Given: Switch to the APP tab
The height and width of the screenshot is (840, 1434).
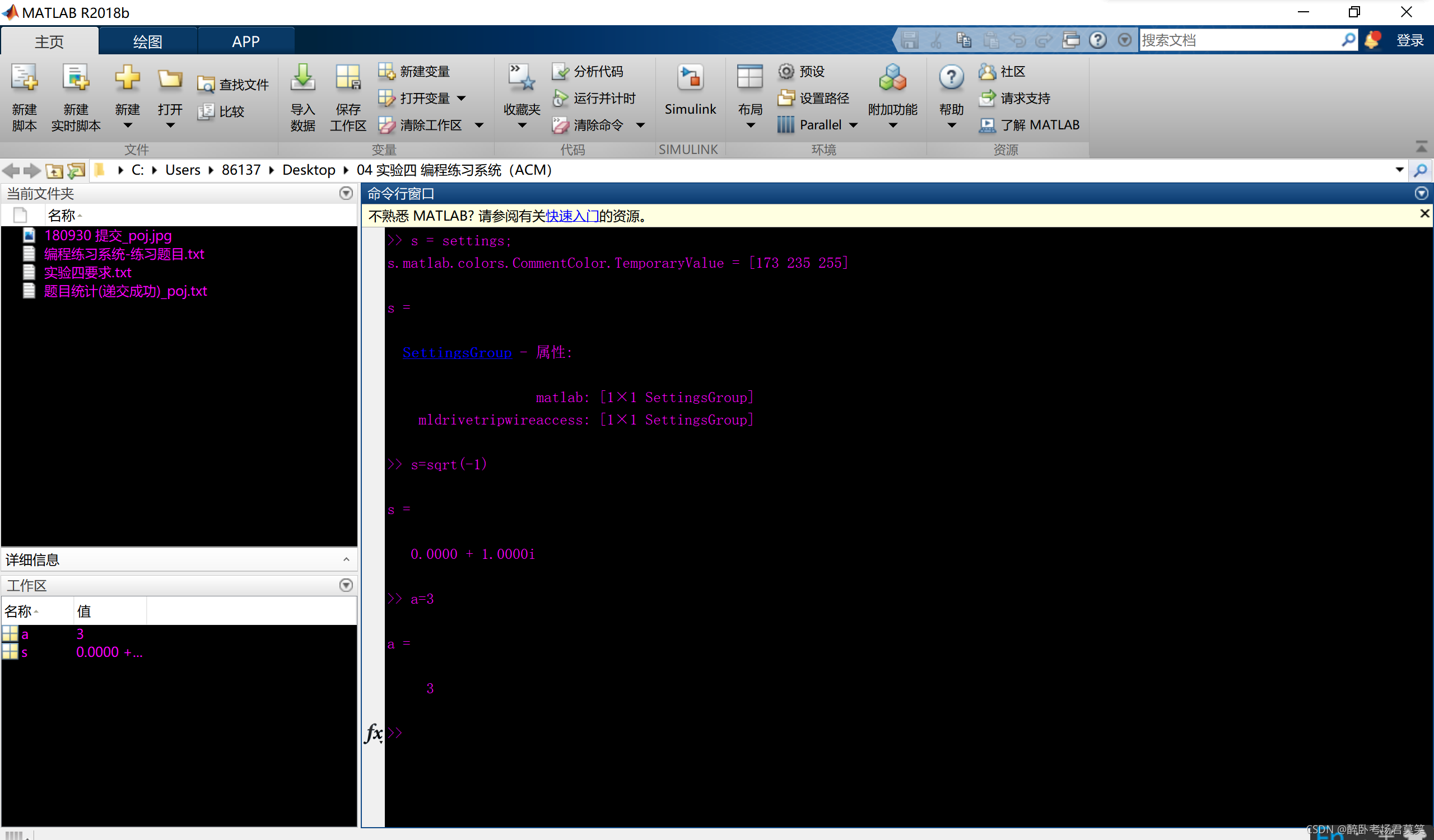Looking at the screenshot, I should tap(246, 41).
